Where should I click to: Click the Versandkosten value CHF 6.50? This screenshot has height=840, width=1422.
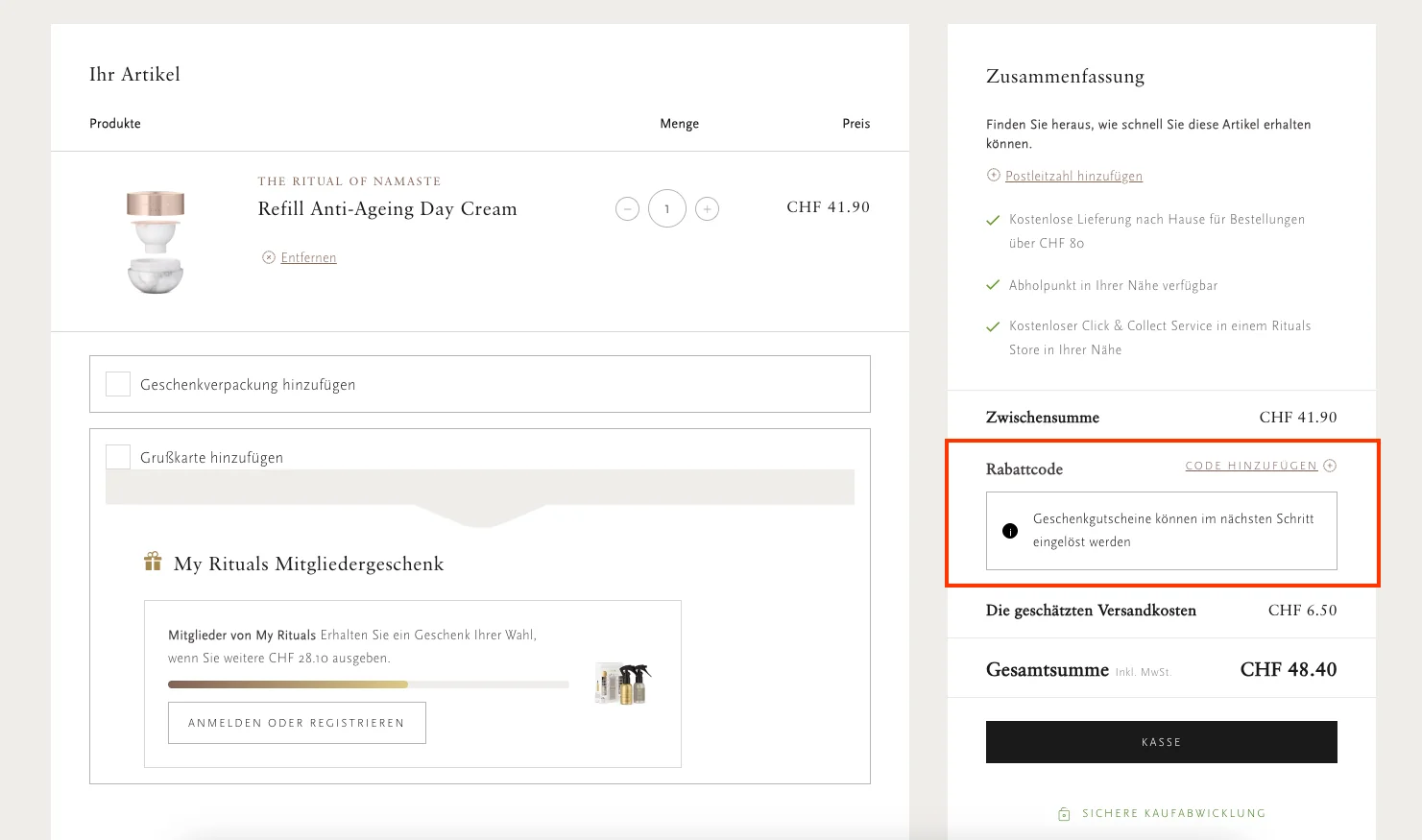[x=1303, y=611]
